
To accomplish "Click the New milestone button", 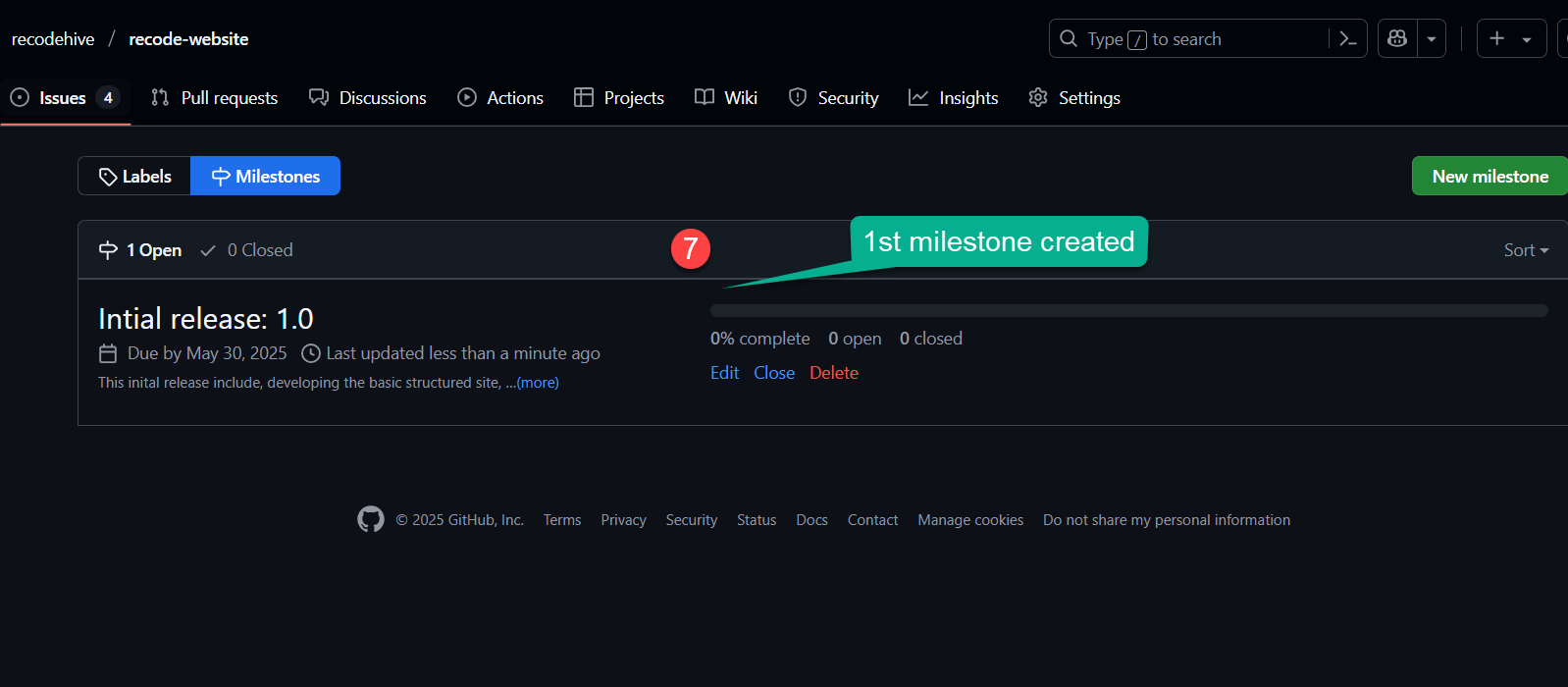I will (x=1490, y=177).
